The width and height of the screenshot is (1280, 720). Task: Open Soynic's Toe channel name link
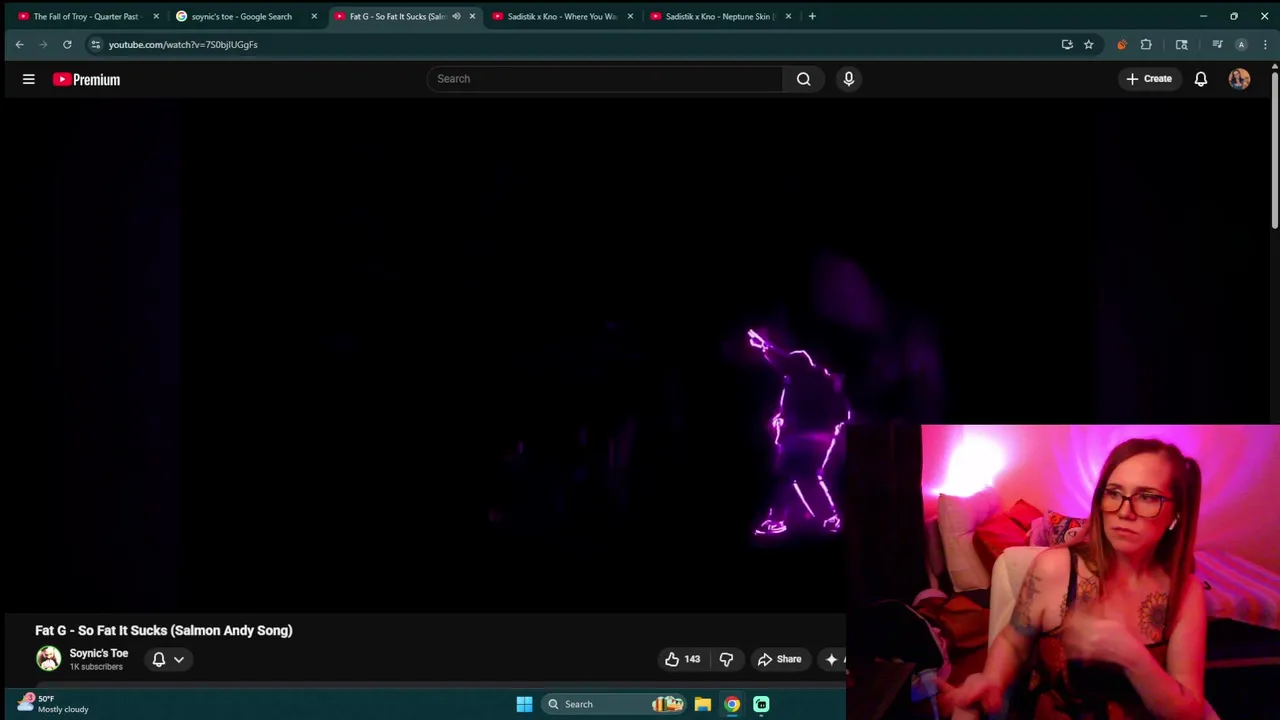99,653
